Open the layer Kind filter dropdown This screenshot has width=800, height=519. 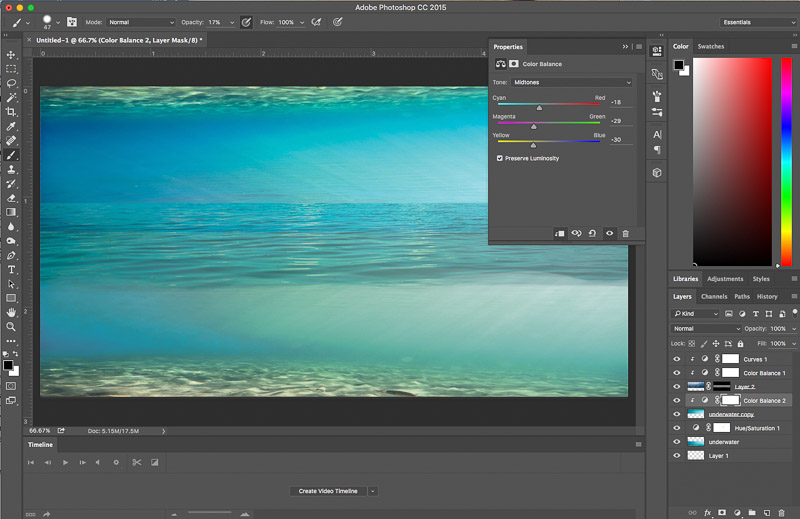696,313
